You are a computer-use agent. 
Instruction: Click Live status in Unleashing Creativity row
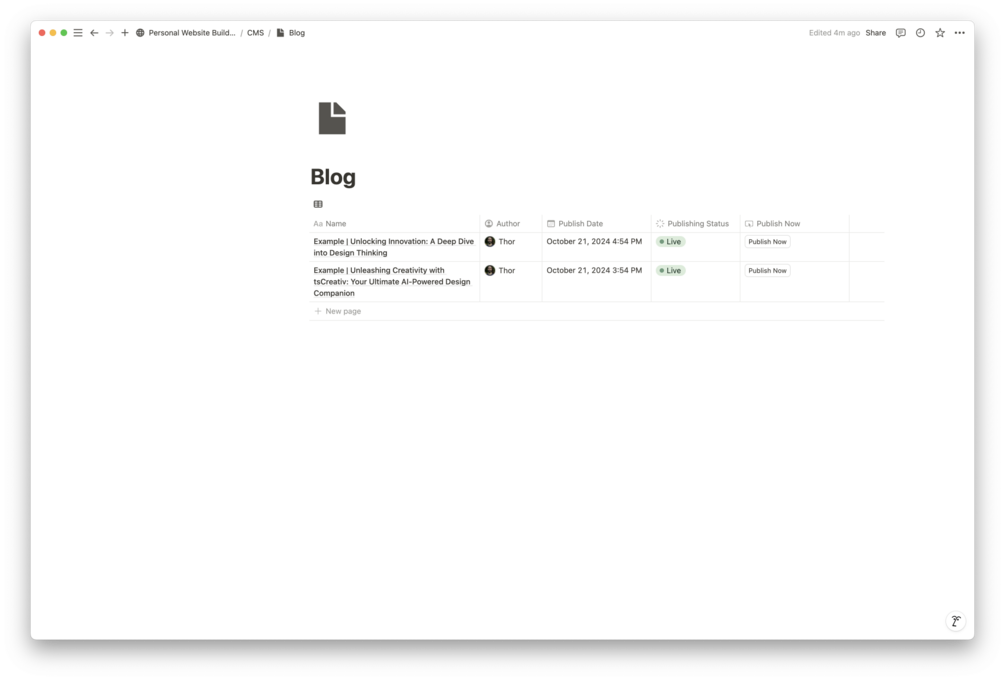point(670,270)
